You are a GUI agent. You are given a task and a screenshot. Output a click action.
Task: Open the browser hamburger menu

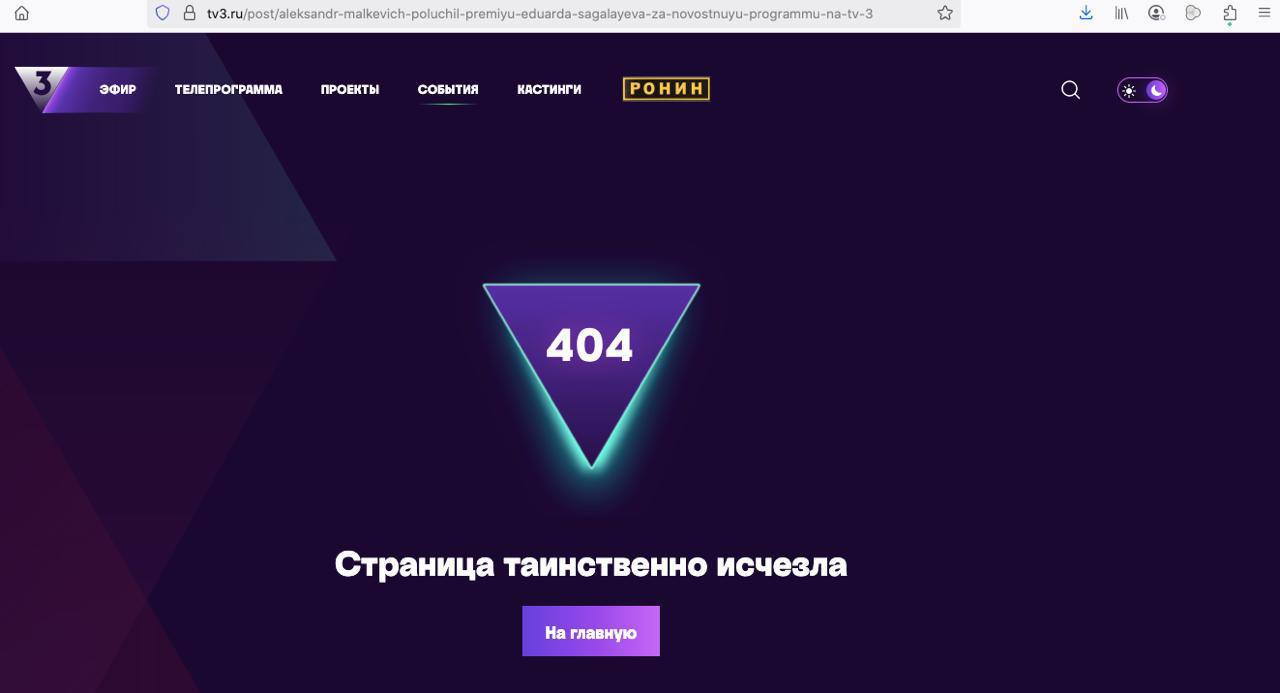pos(1264,13)
